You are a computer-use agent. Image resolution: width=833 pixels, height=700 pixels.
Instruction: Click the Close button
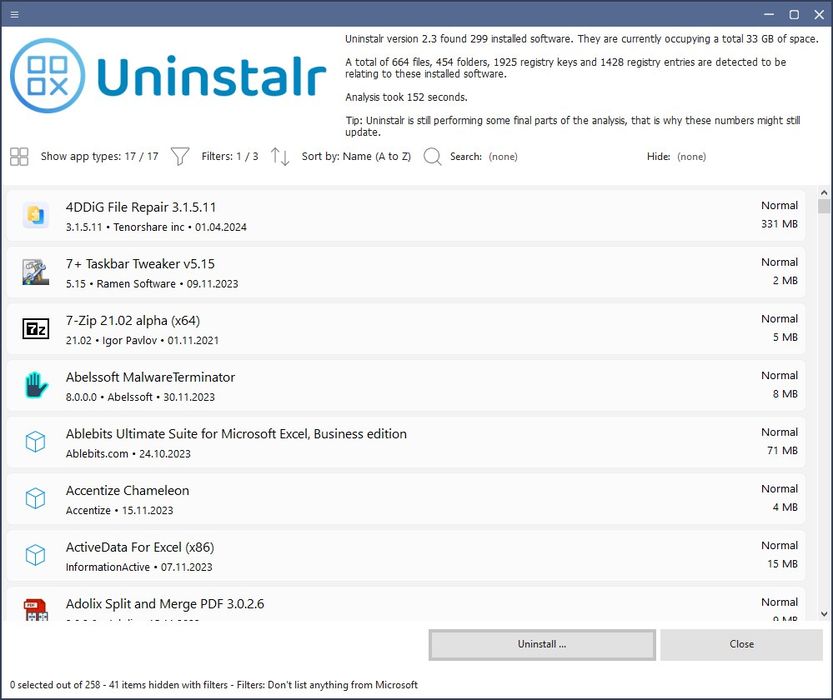point(742,644)
